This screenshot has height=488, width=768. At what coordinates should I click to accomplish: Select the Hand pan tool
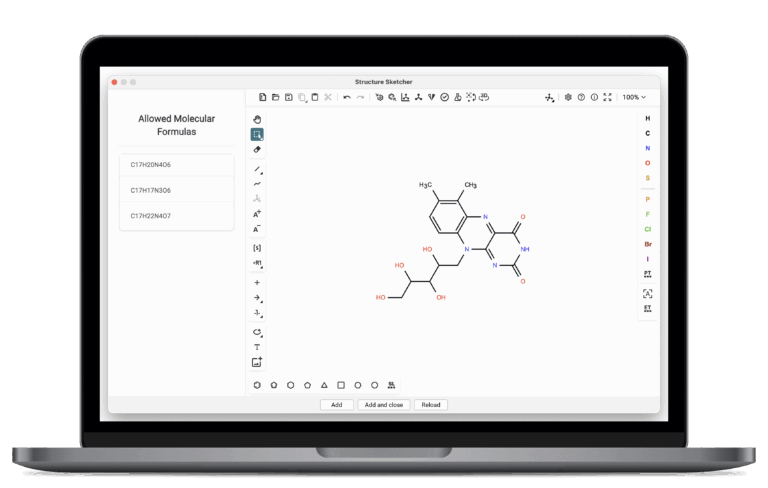(x=257, y=119)
